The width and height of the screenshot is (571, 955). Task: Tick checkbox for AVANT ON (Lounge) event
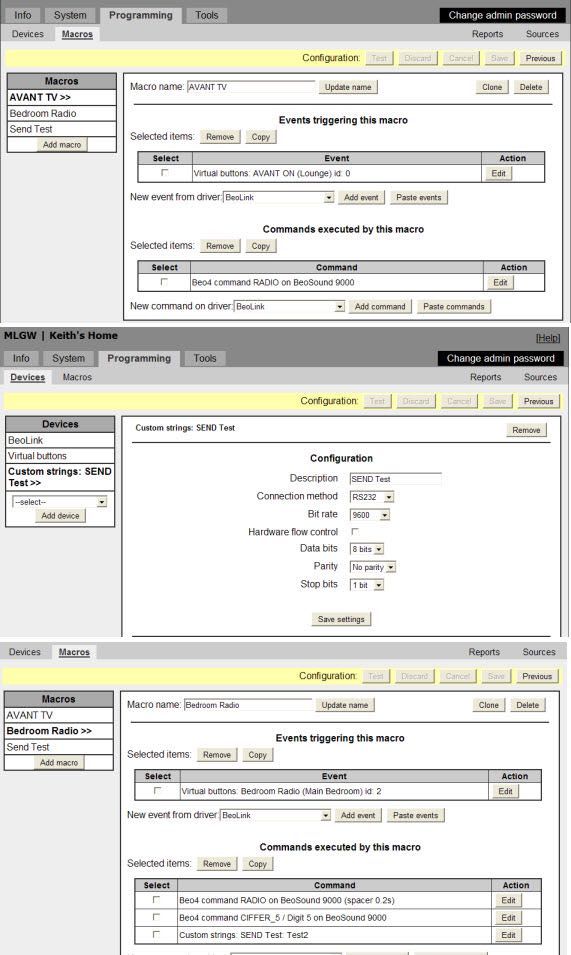click(x=164, y=173)
